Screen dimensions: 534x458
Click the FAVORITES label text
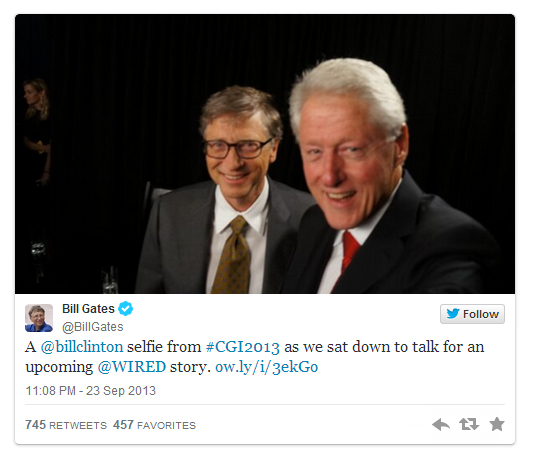coord(167,425)
